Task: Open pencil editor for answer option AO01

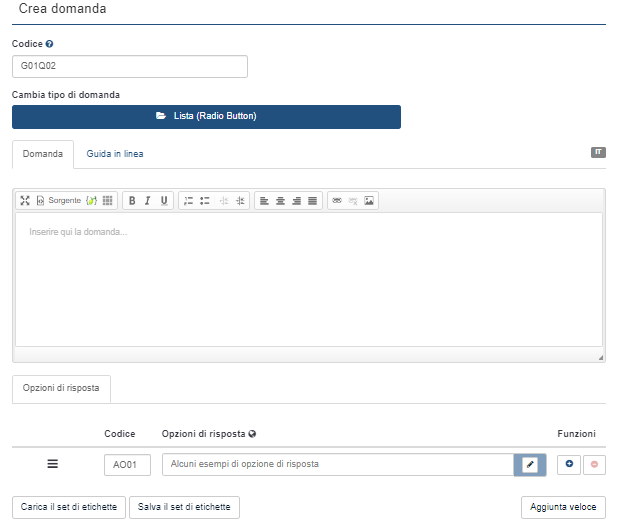Action: click(x=530, y=465)
